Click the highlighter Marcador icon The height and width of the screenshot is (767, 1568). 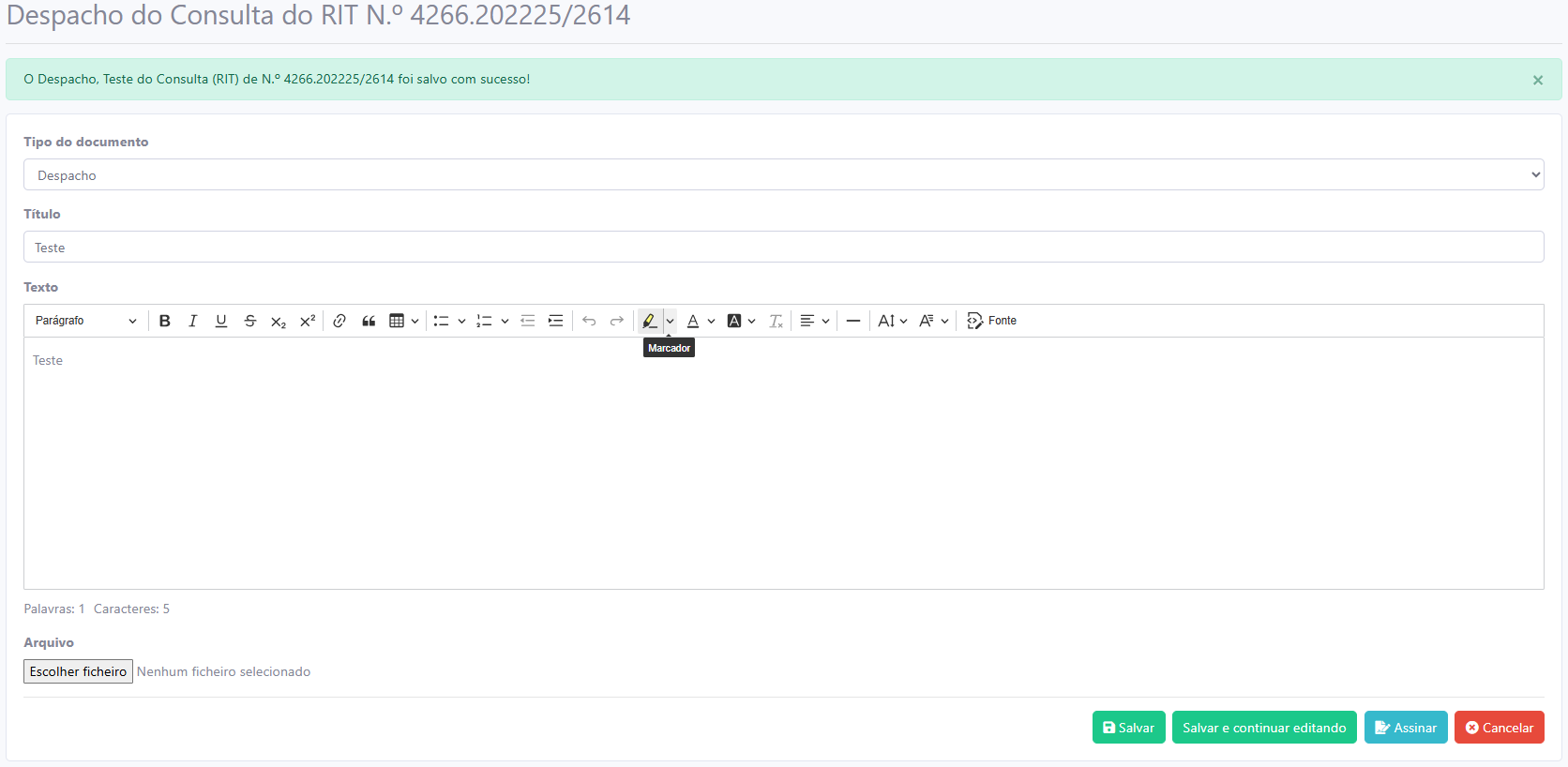click(649, 321)
